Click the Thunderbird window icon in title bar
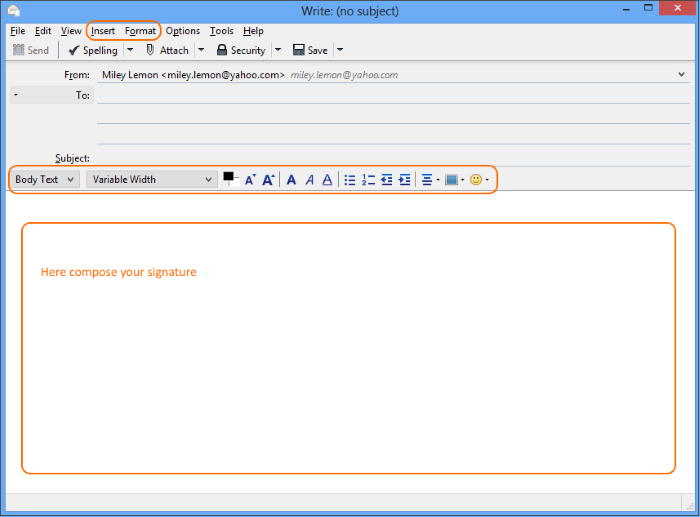Screen dimensions: 700x517 click(x=13, y=10)
